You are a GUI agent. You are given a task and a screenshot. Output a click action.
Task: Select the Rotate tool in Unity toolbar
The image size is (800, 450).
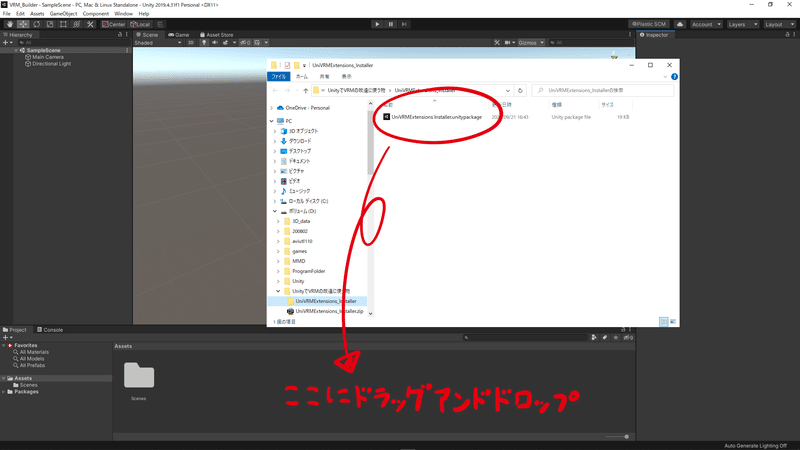pyautogui.click(x=36, y=24)
